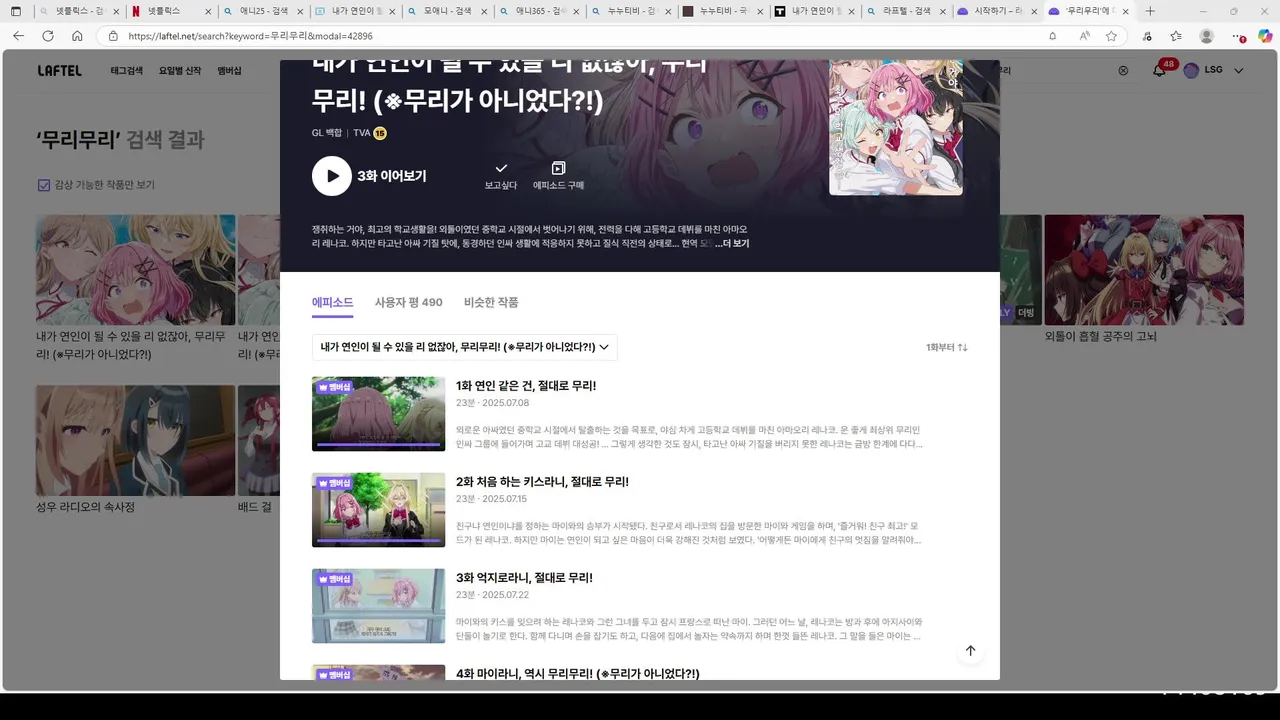The width and height of the screenshot is (1280, 720).
Task: View site info with the lock icon
Action: point(113,35)
